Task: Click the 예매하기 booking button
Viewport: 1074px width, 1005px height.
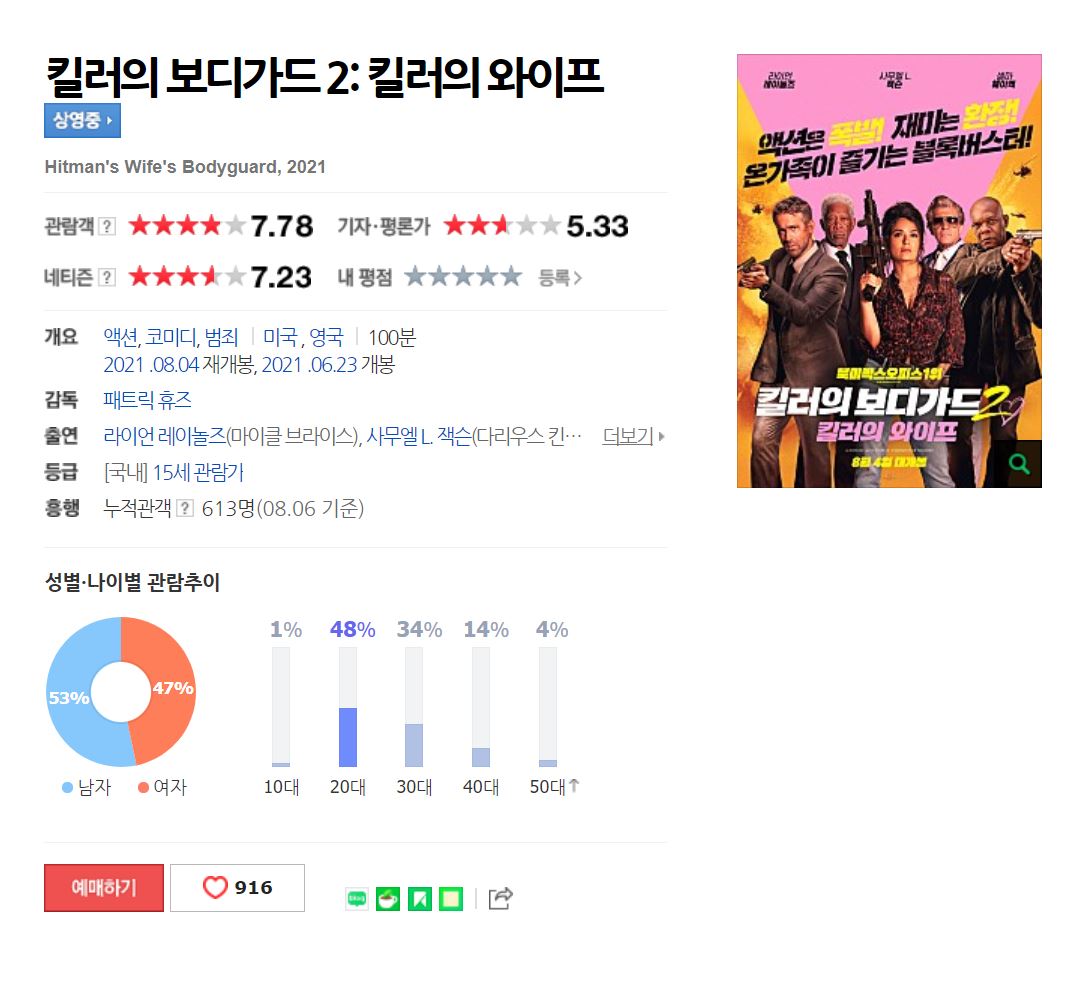Action: click(x=104, y=888)
